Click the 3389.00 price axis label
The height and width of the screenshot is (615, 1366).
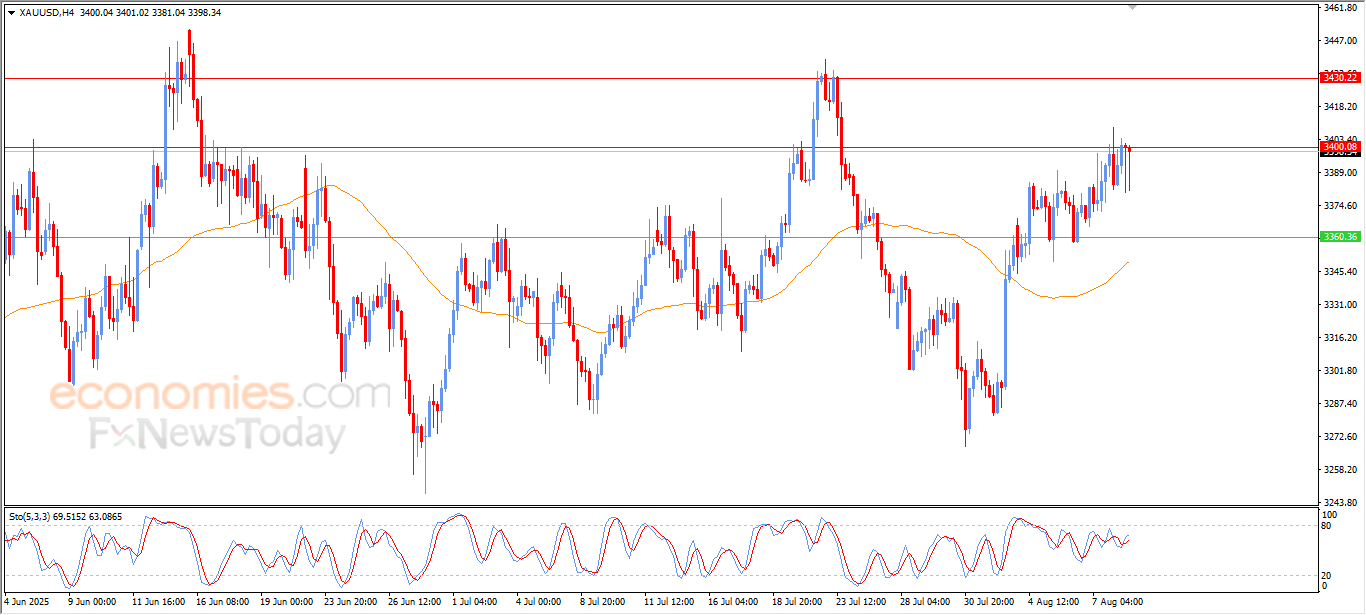click(1339, 173)
